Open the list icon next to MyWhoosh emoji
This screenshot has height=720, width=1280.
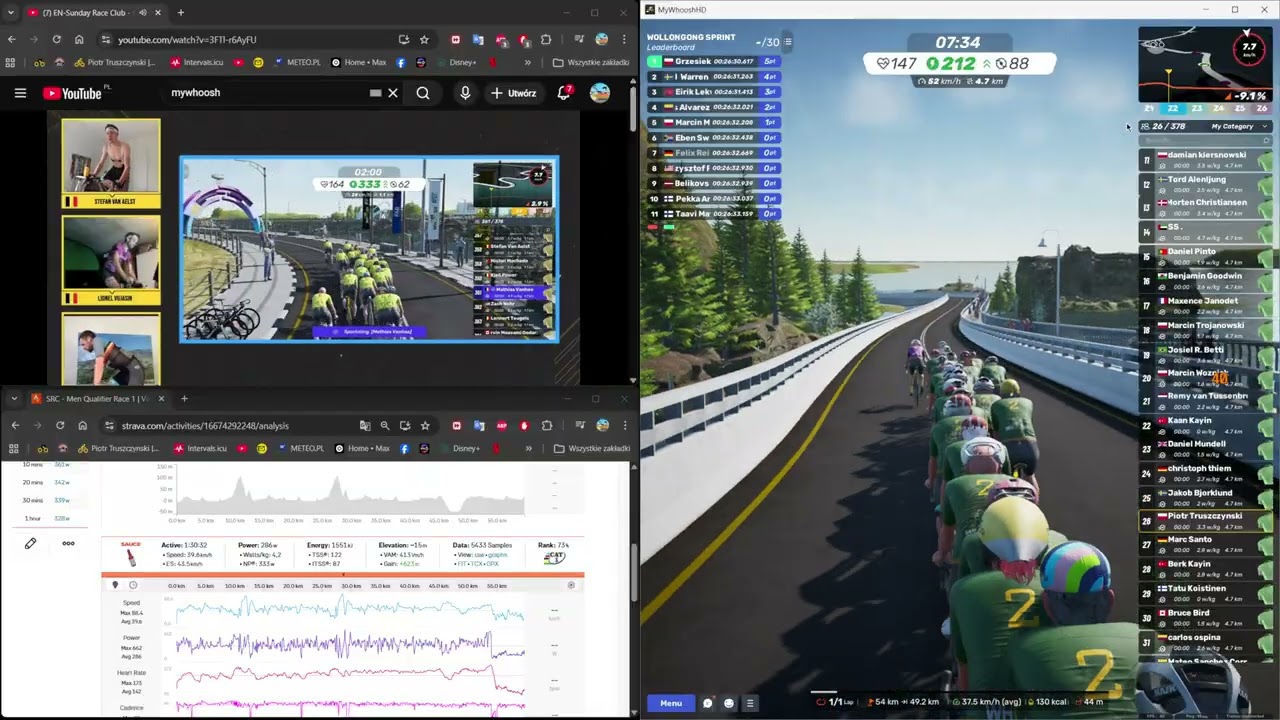(x=750, y=703)
